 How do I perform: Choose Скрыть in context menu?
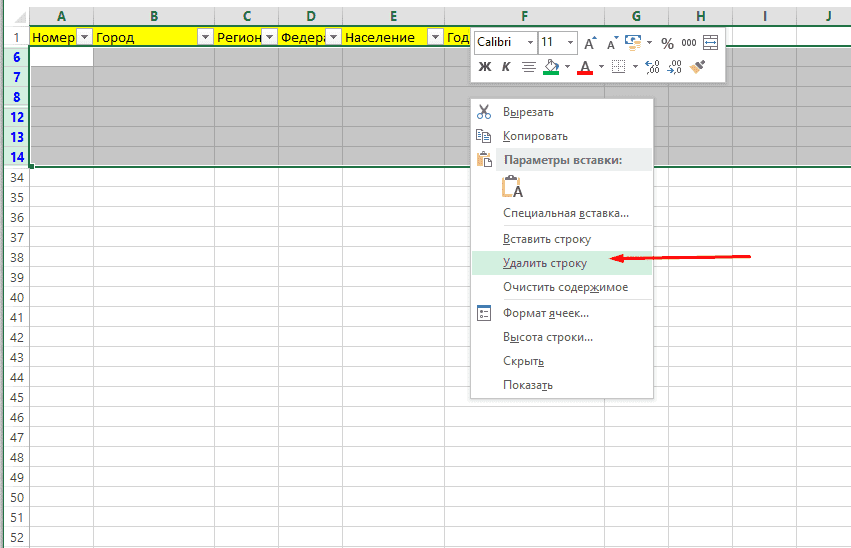562,361
